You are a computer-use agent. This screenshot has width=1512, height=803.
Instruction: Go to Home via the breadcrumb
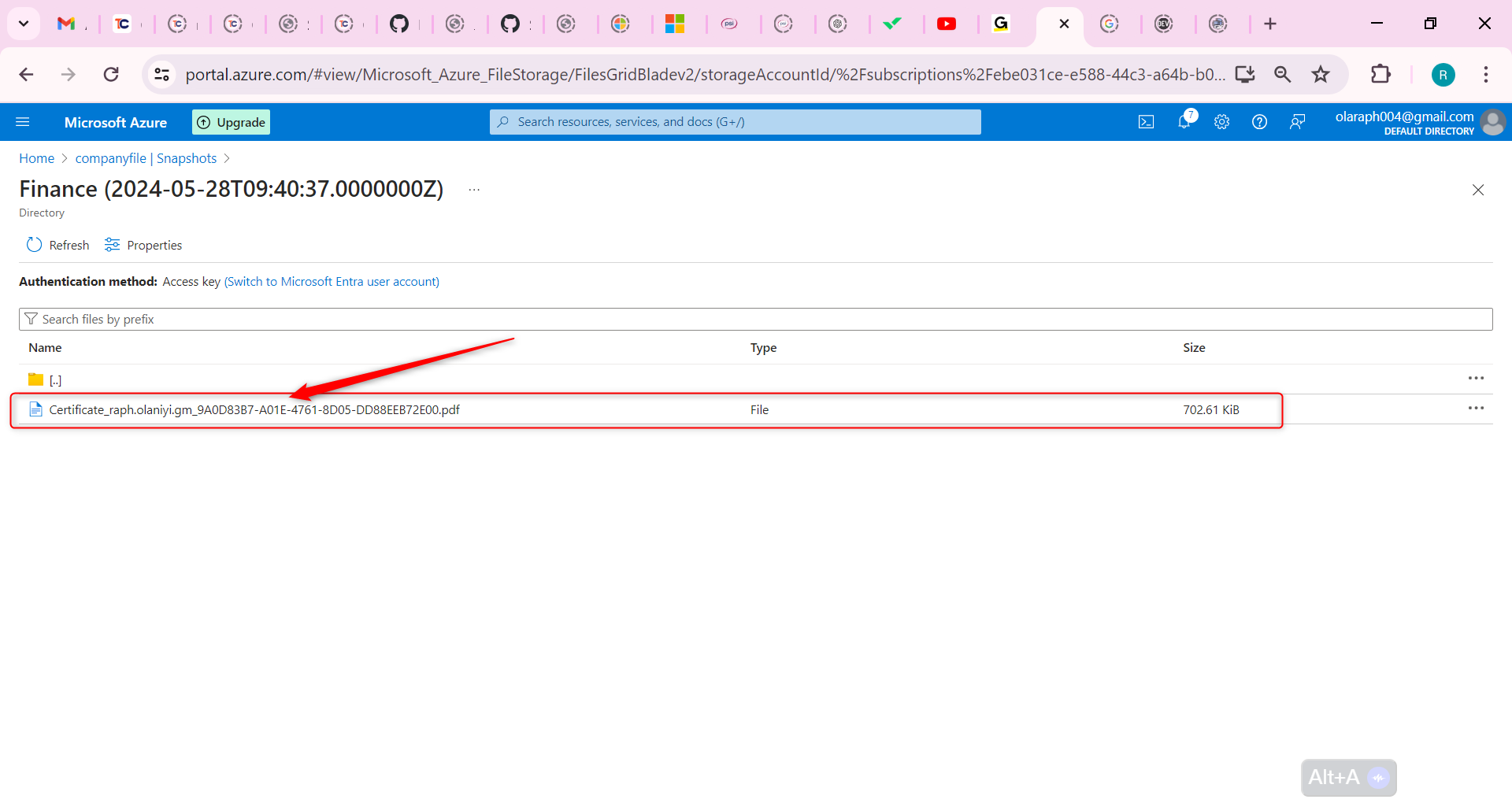point(36,158)
